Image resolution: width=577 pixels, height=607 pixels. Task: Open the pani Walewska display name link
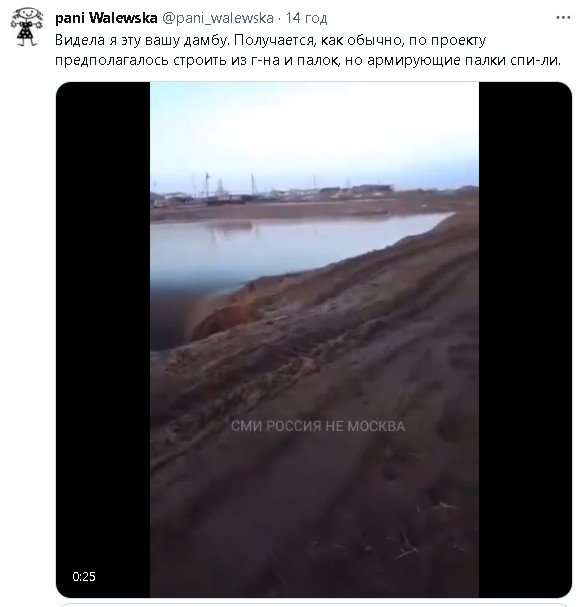106,18
